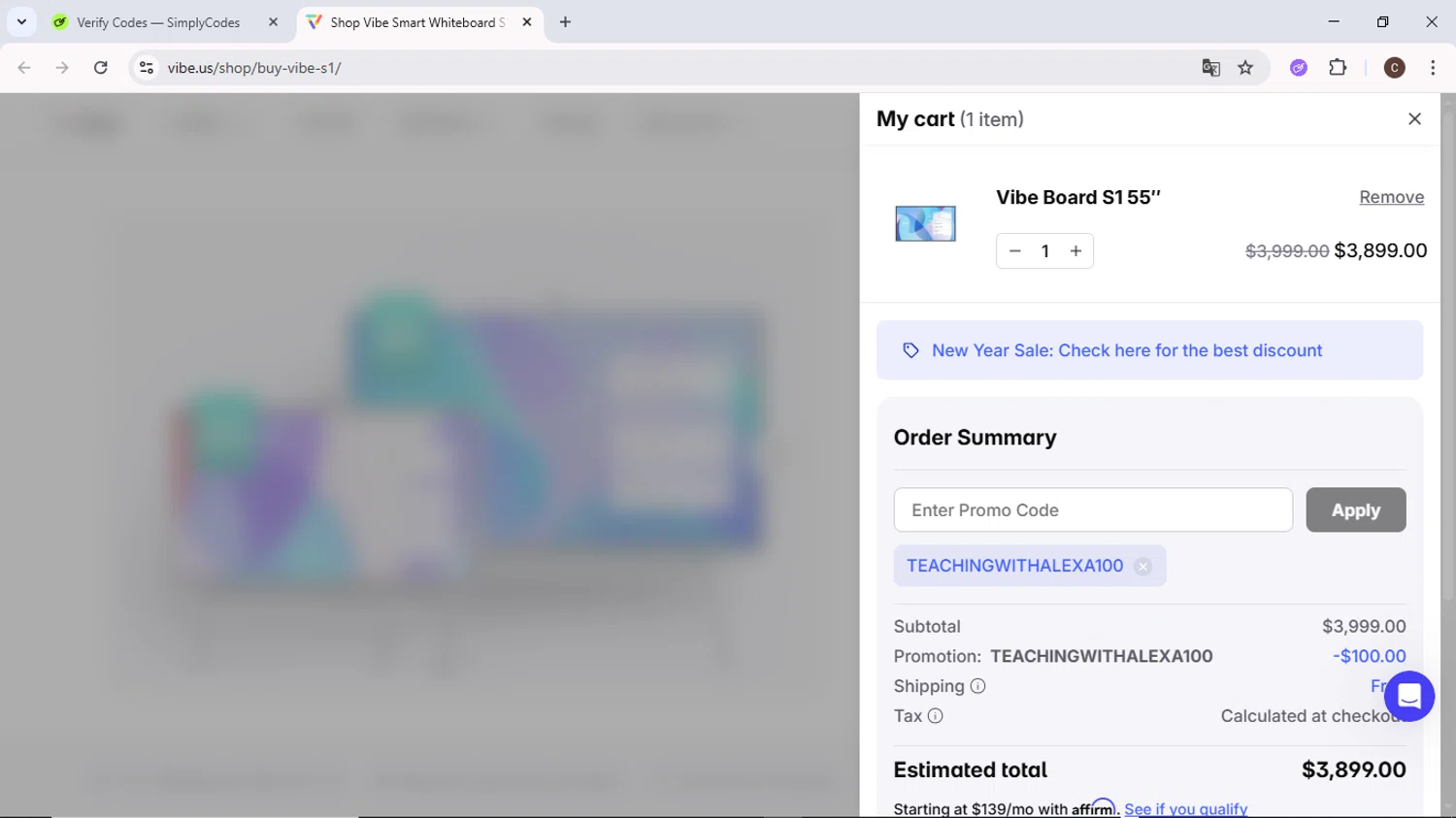
Task: Click TEACHINGWITHALEXA100 applied code chip text
Action: (x=1014, y=566)
